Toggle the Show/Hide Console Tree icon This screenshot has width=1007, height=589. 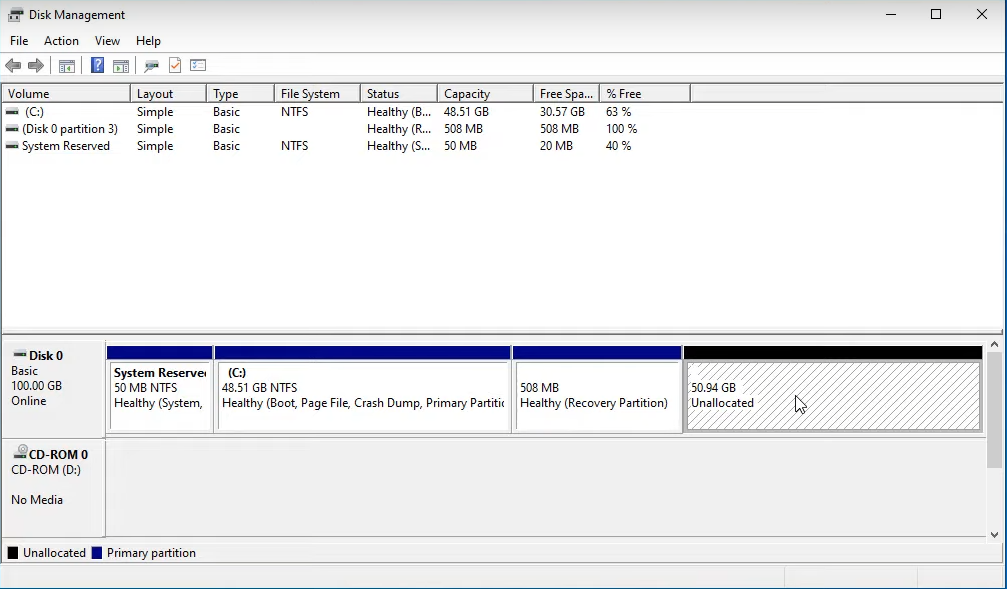tap(67, 66)
